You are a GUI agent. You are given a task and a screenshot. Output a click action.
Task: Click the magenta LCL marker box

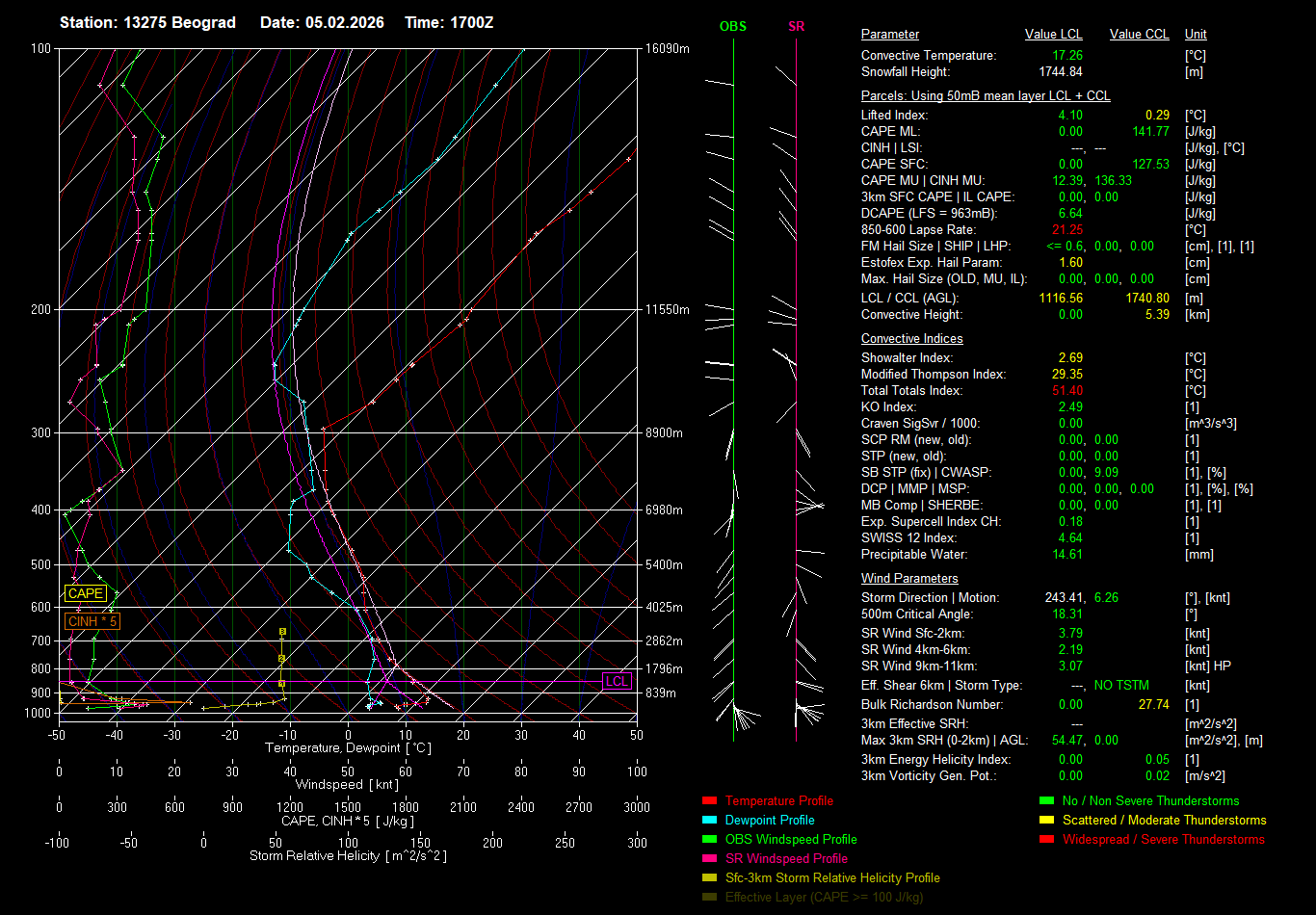click(x=617, y=681)
